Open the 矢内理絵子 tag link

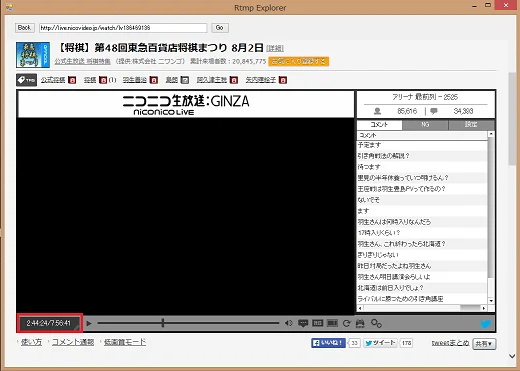[x=261, y=80]
